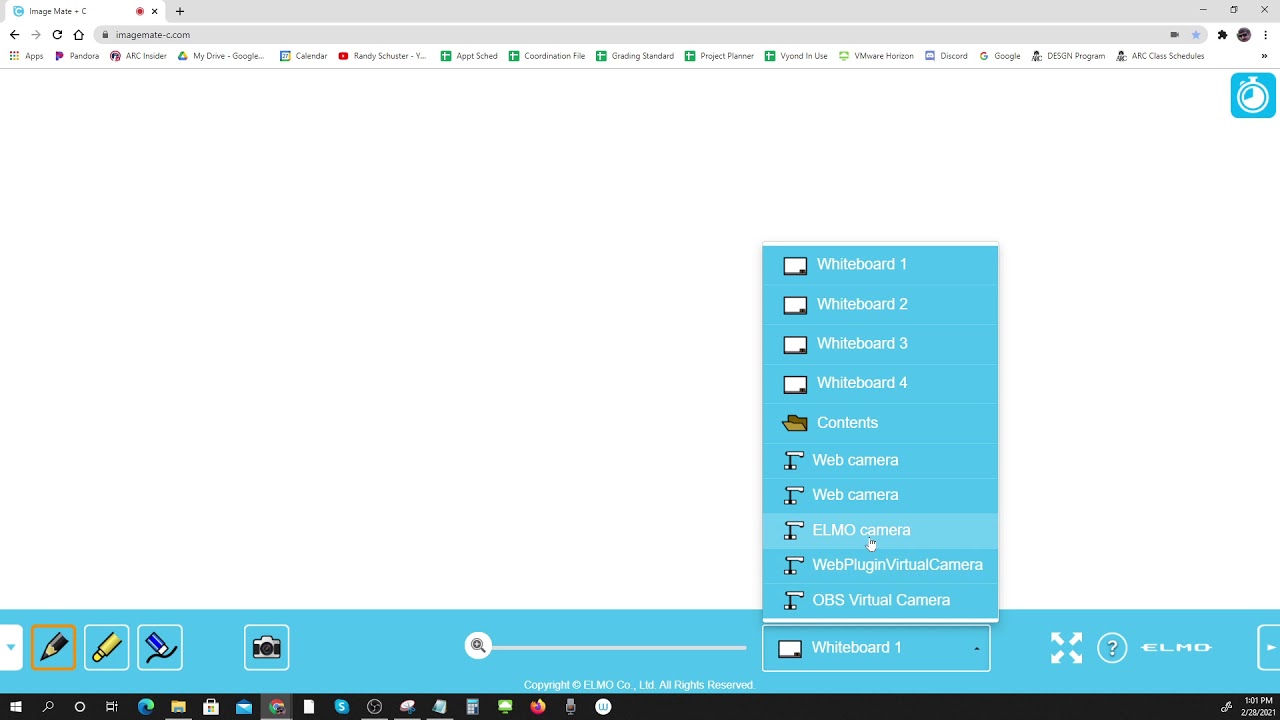Open the VMware Horizon bookmark
This screenshot has width=1280, height=720.
(876, 56)
